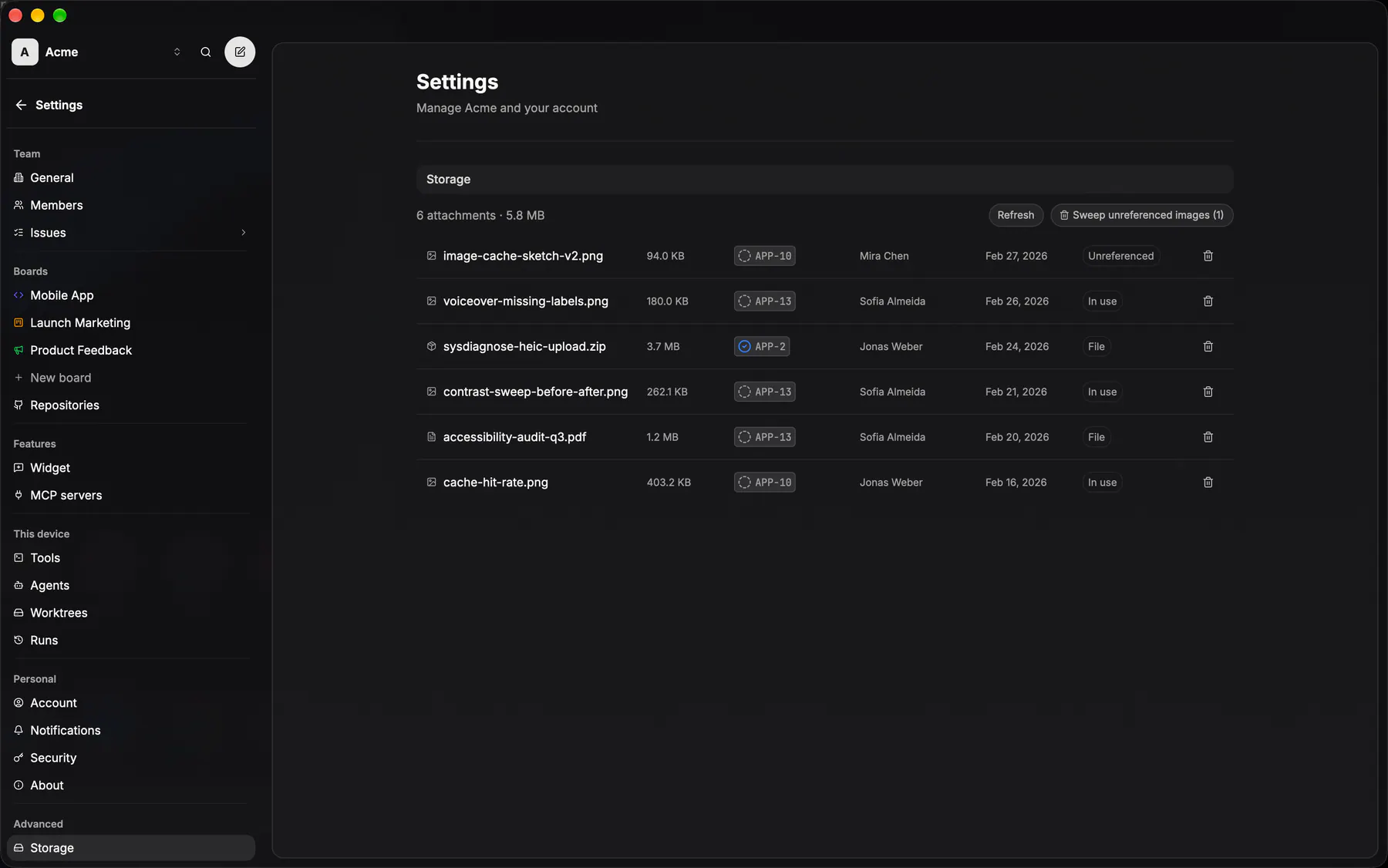Open the Acme workspace switcher chevrons

[x=177, y=52]
